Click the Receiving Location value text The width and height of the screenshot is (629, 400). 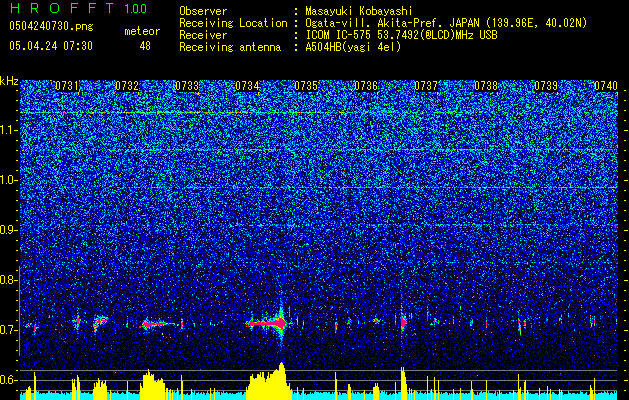[446, 23]
